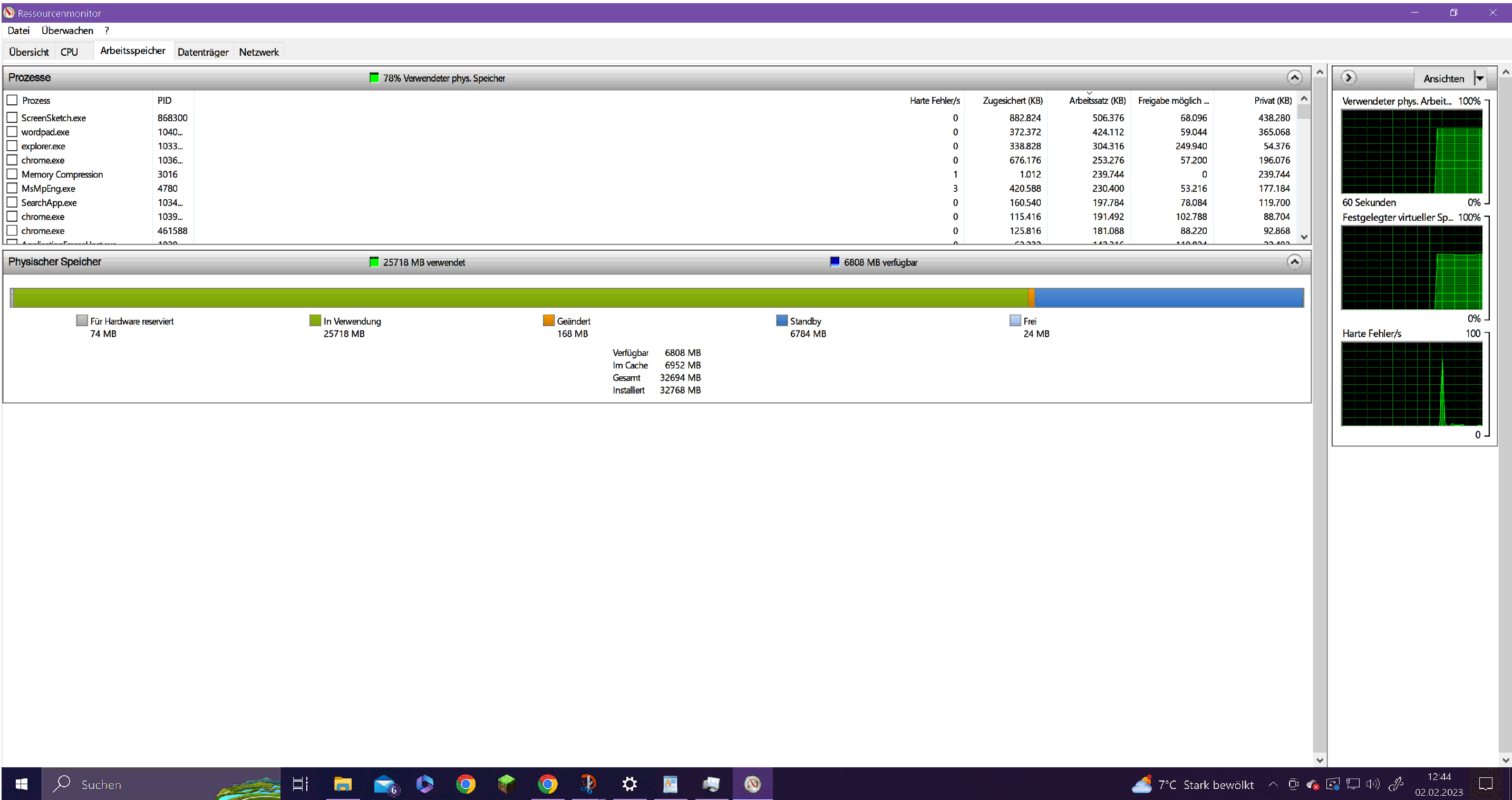Image resolution: width=1512 pixels, height=800 pixels.
Task: Open Settings gear icon in taskbar
Action: point(629,784)
